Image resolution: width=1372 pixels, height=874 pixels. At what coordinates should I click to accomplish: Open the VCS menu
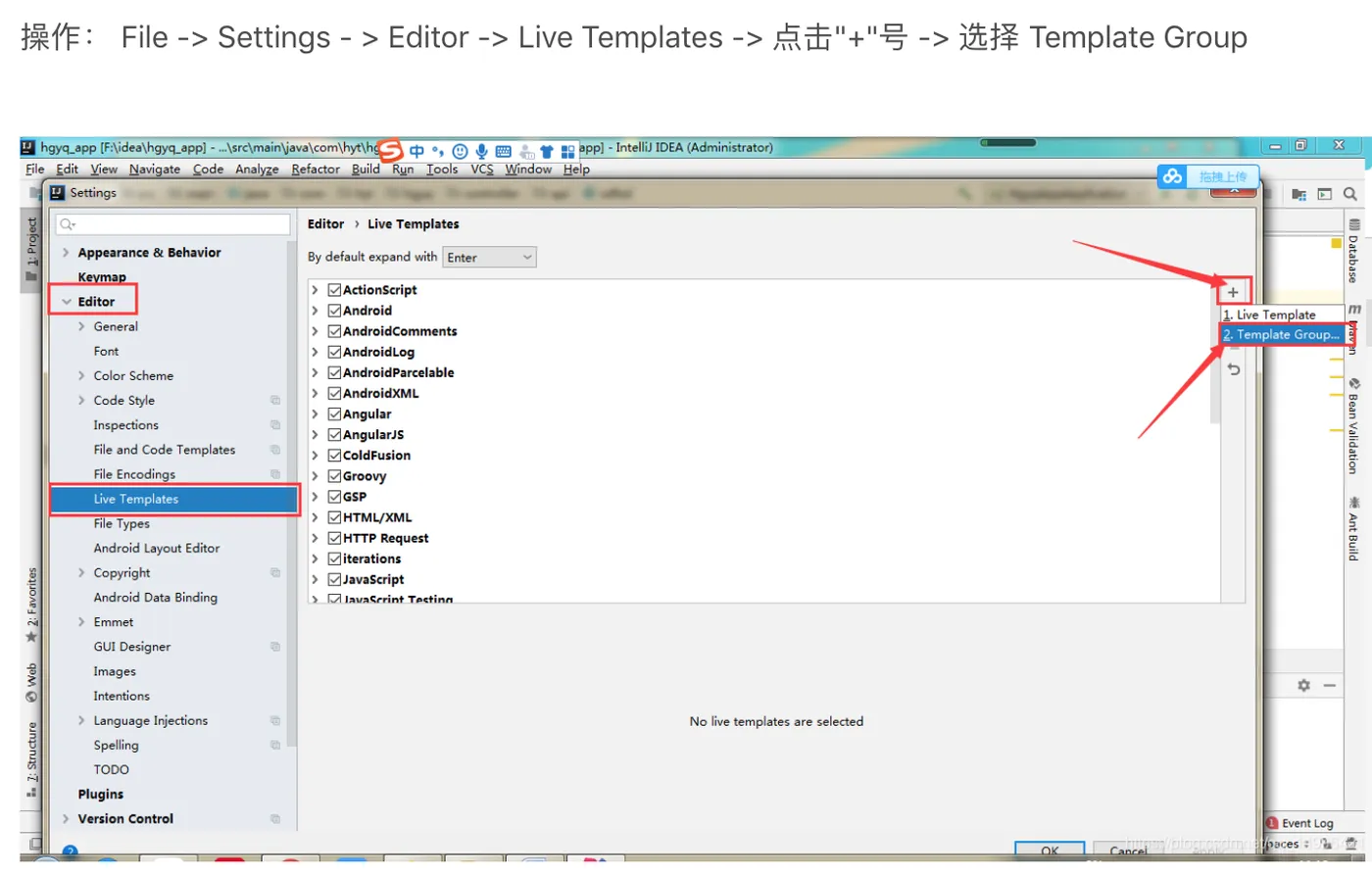coord(482,169)
